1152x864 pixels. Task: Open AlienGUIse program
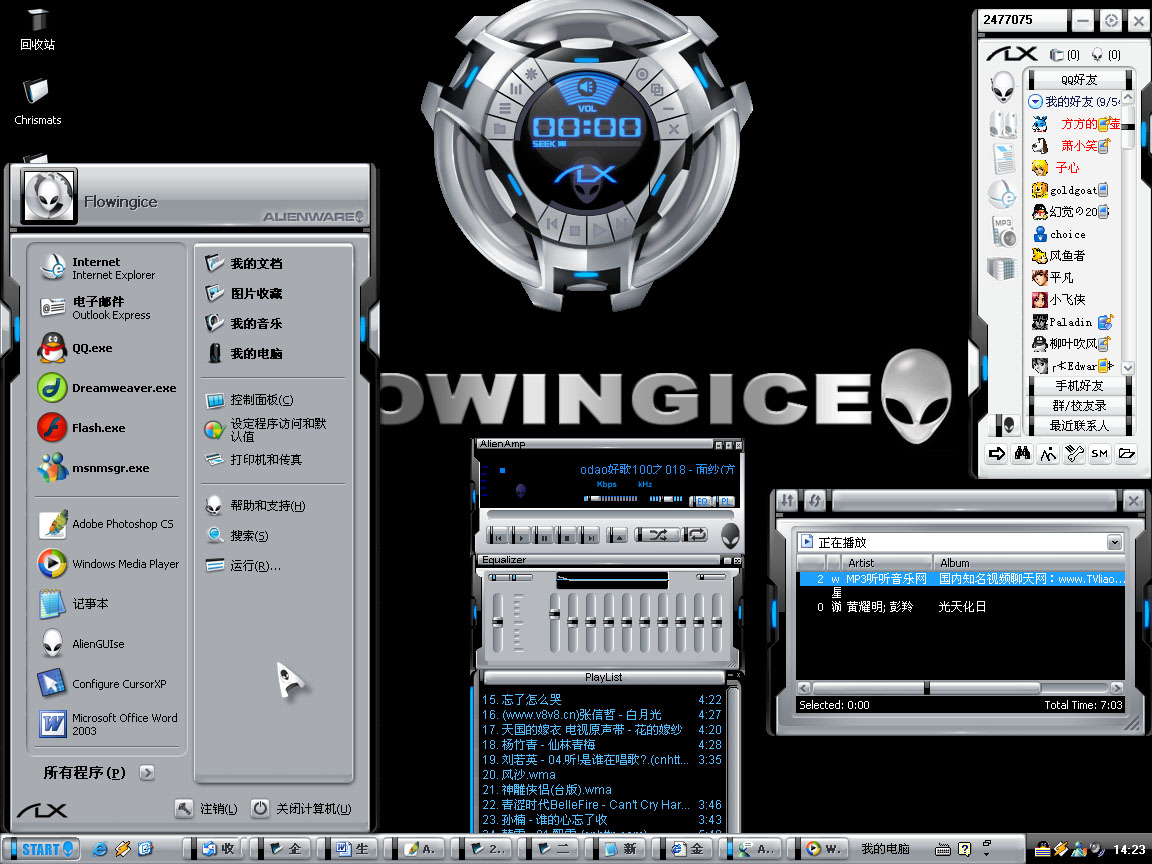click(82, 644)
